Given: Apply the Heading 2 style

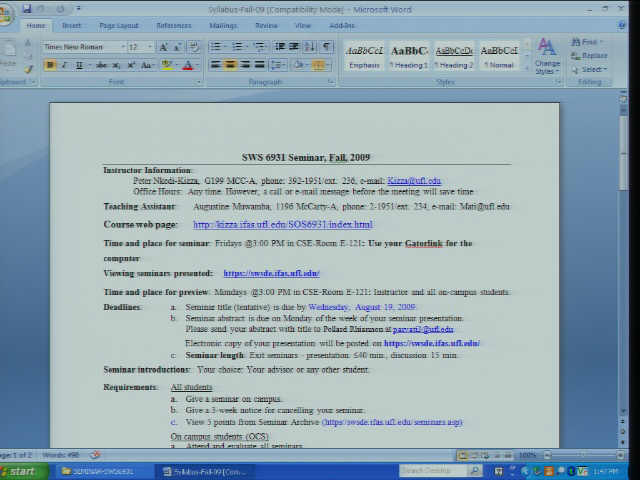Looking at the screenshot, I should pyautogui.click(x=454, y=56).
